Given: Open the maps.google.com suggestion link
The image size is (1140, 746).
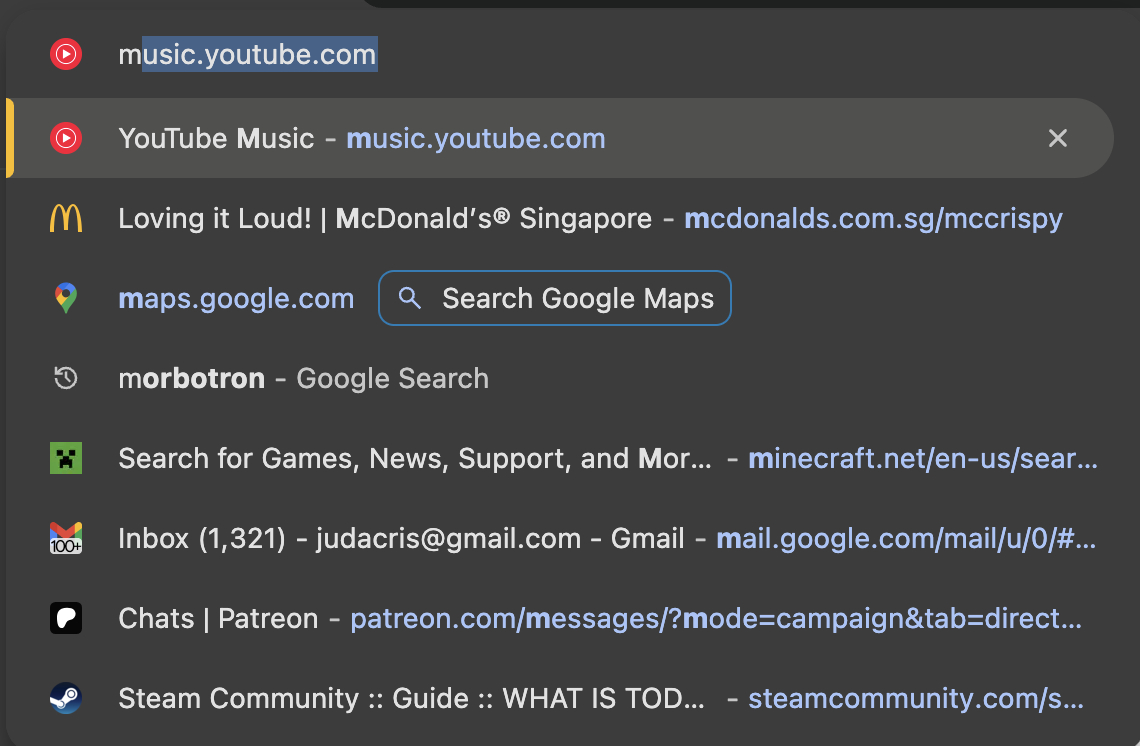Looking at the screenshot, I should click(x=236, y=298).
